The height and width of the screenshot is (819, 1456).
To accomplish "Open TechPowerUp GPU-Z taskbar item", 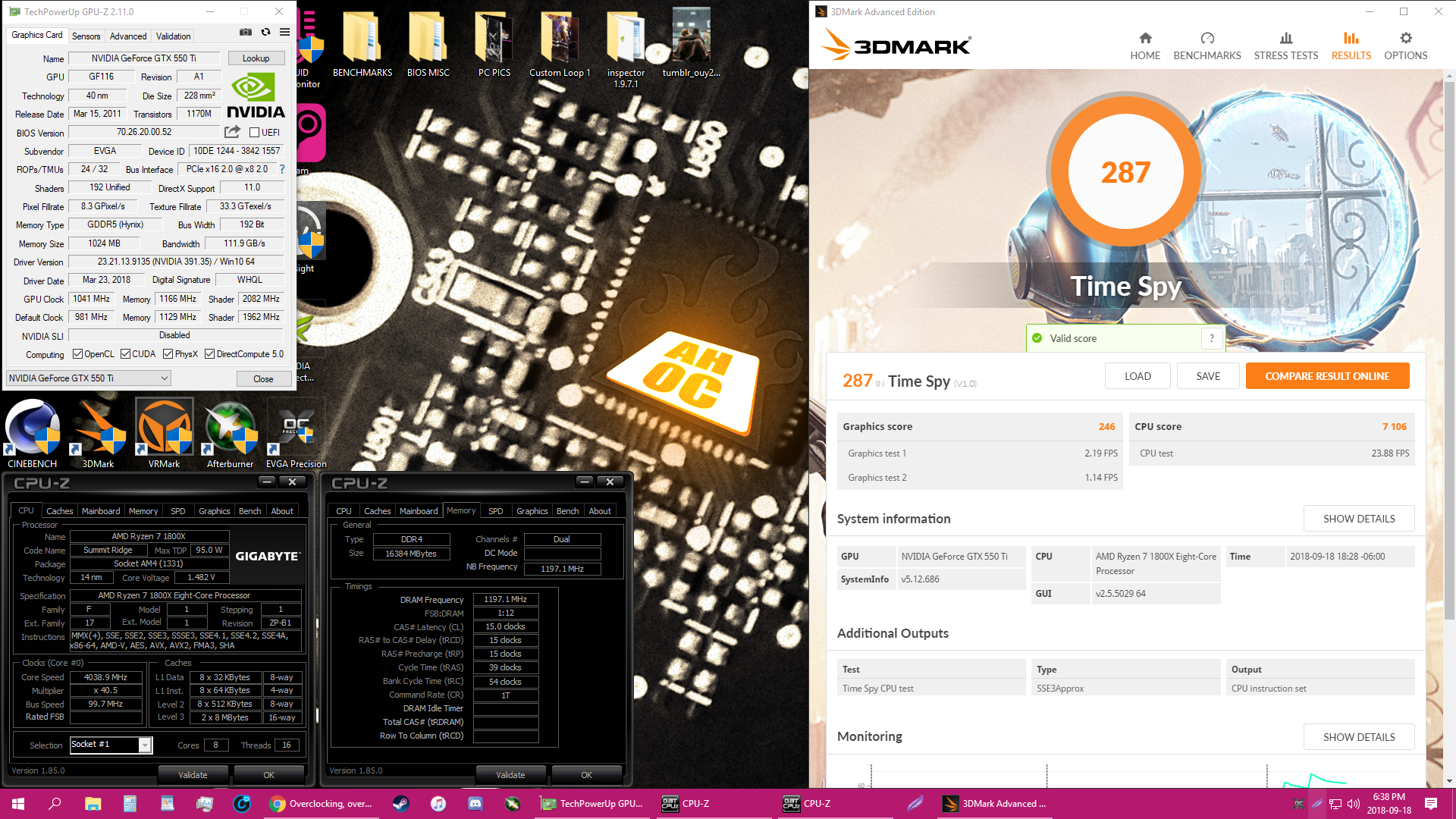I will click(x=591, y=804).
